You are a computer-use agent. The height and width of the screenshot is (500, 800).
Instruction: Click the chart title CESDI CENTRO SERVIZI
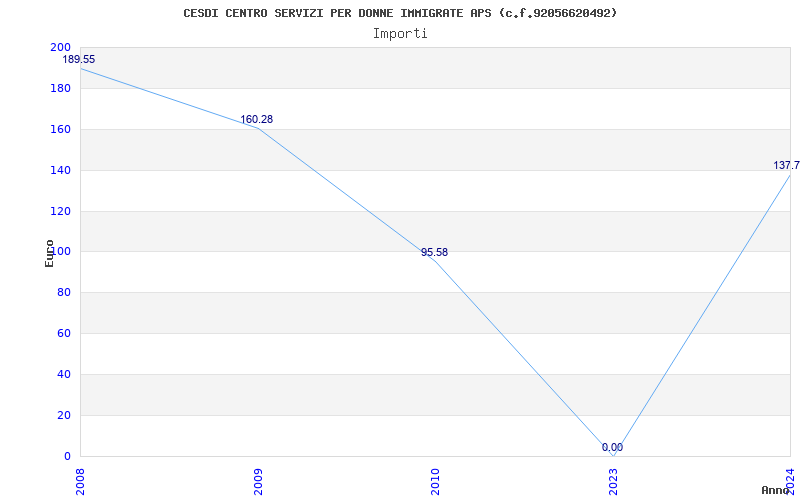tap(400, 13)
